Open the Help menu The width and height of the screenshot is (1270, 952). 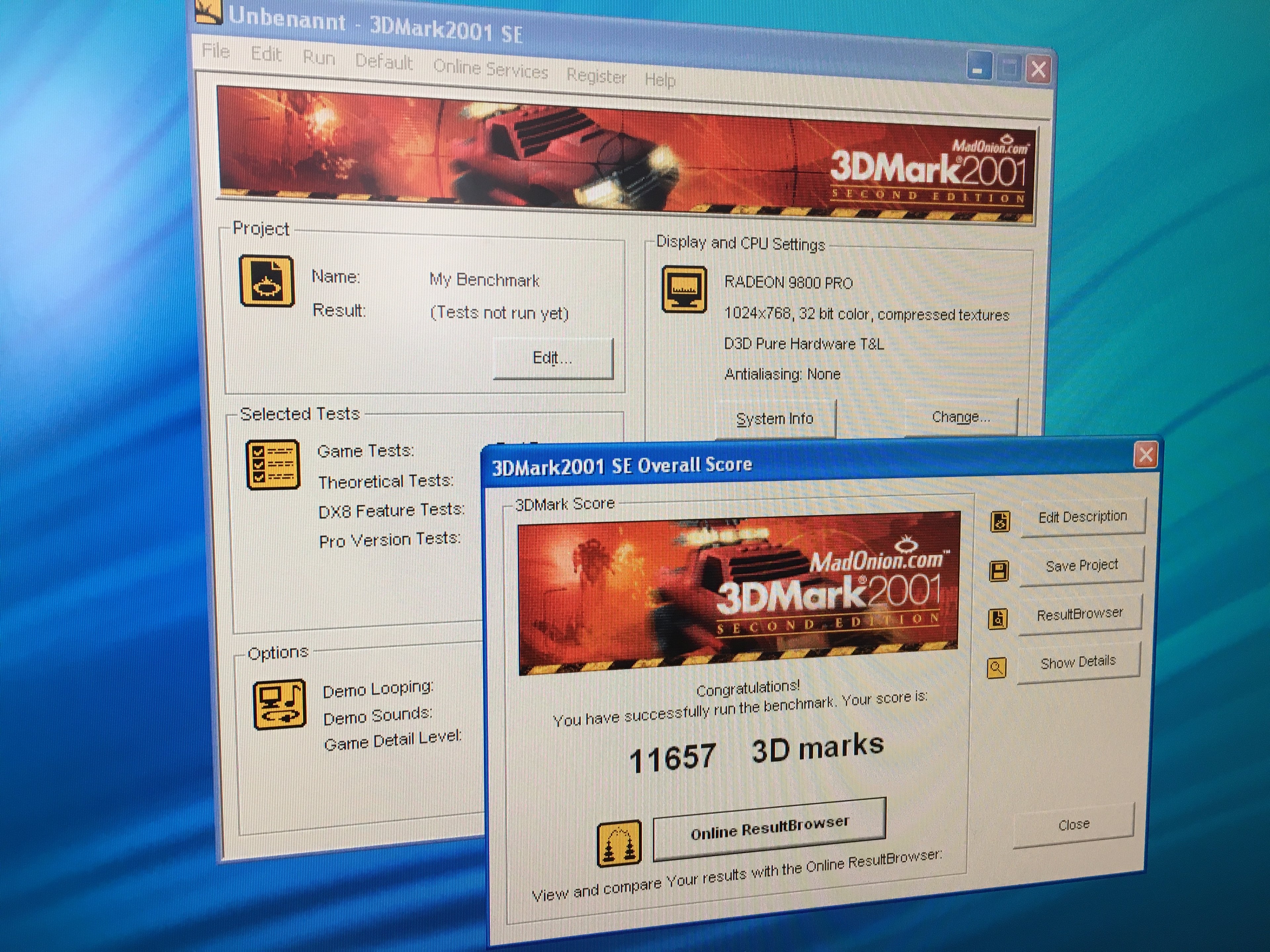point(660,79)
